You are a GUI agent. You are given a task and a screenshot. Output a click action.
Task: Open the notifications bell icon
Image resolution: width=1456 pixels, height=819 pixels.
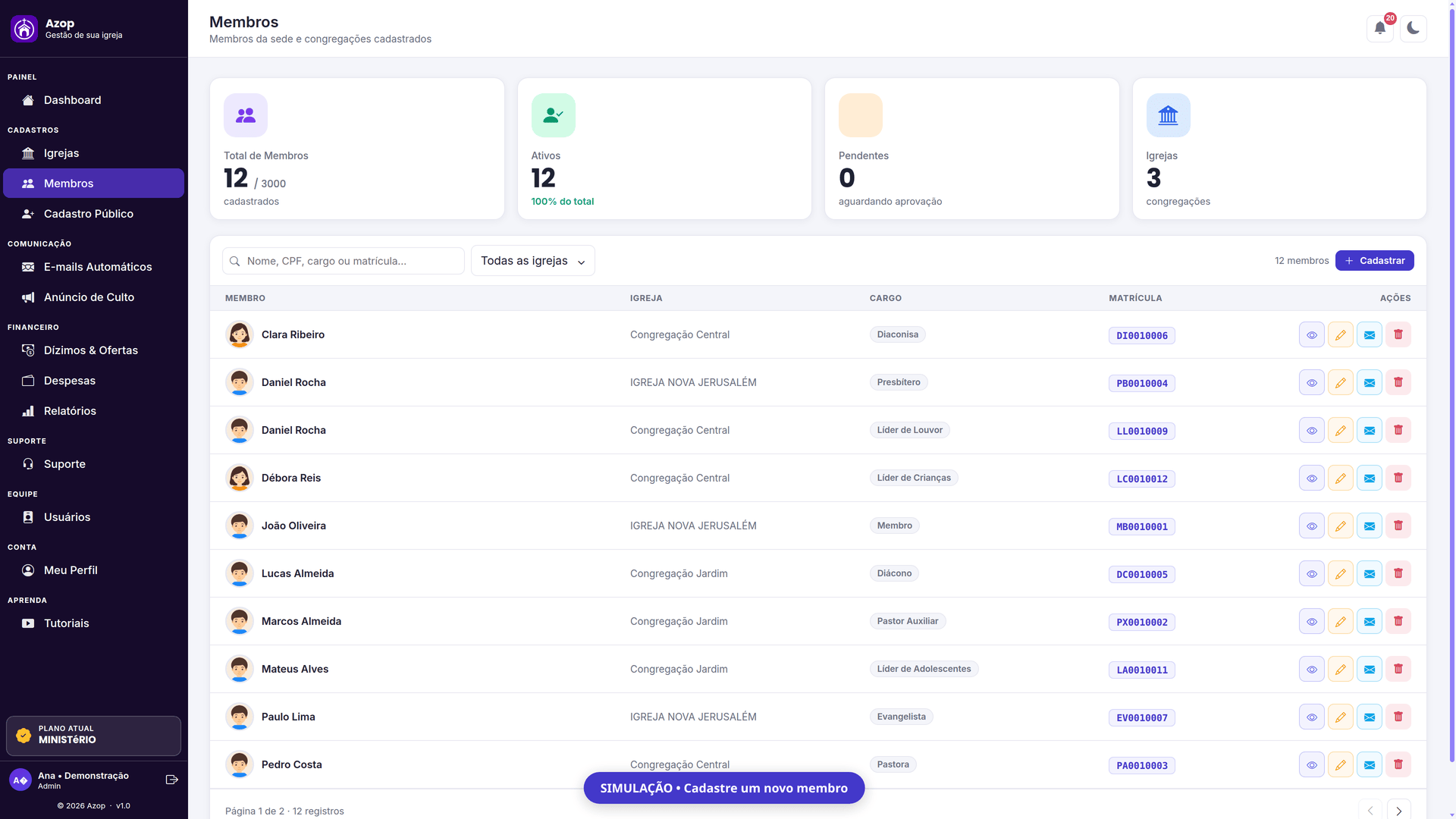pos(1380,29)
